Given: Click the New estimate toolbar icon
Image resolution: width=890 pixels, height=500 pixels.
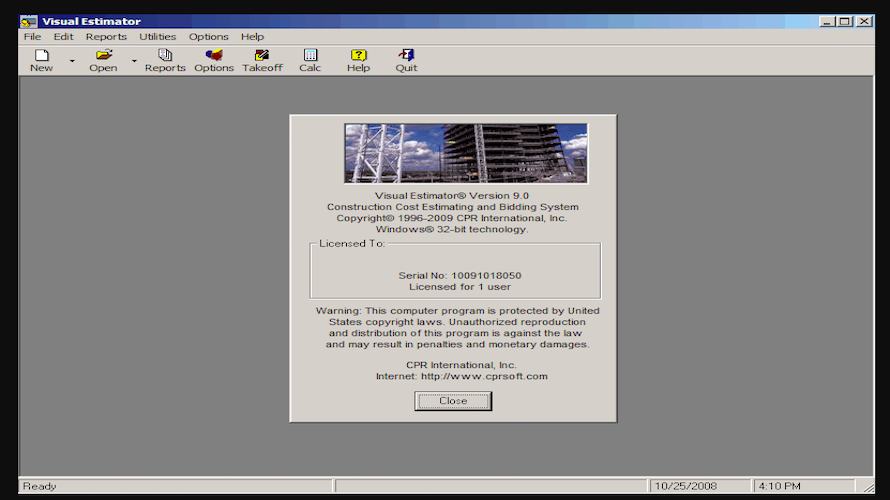Looking at the screenshot, I should (x=41, y=56).
